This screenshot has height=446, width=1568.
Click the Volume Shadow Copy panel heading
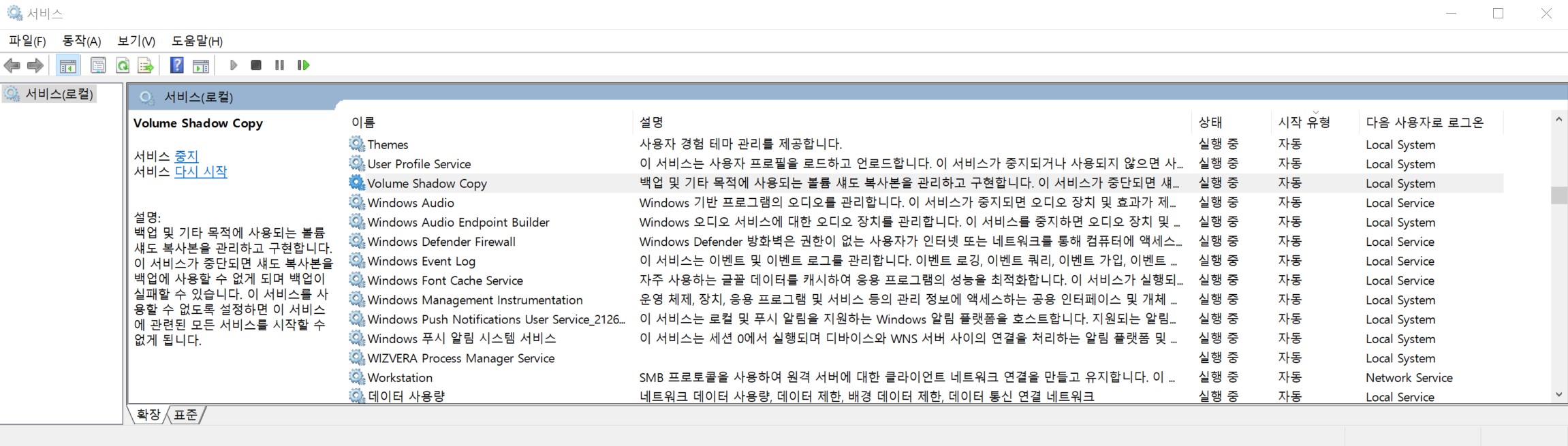pyautogui.click(x=198, y=123)
